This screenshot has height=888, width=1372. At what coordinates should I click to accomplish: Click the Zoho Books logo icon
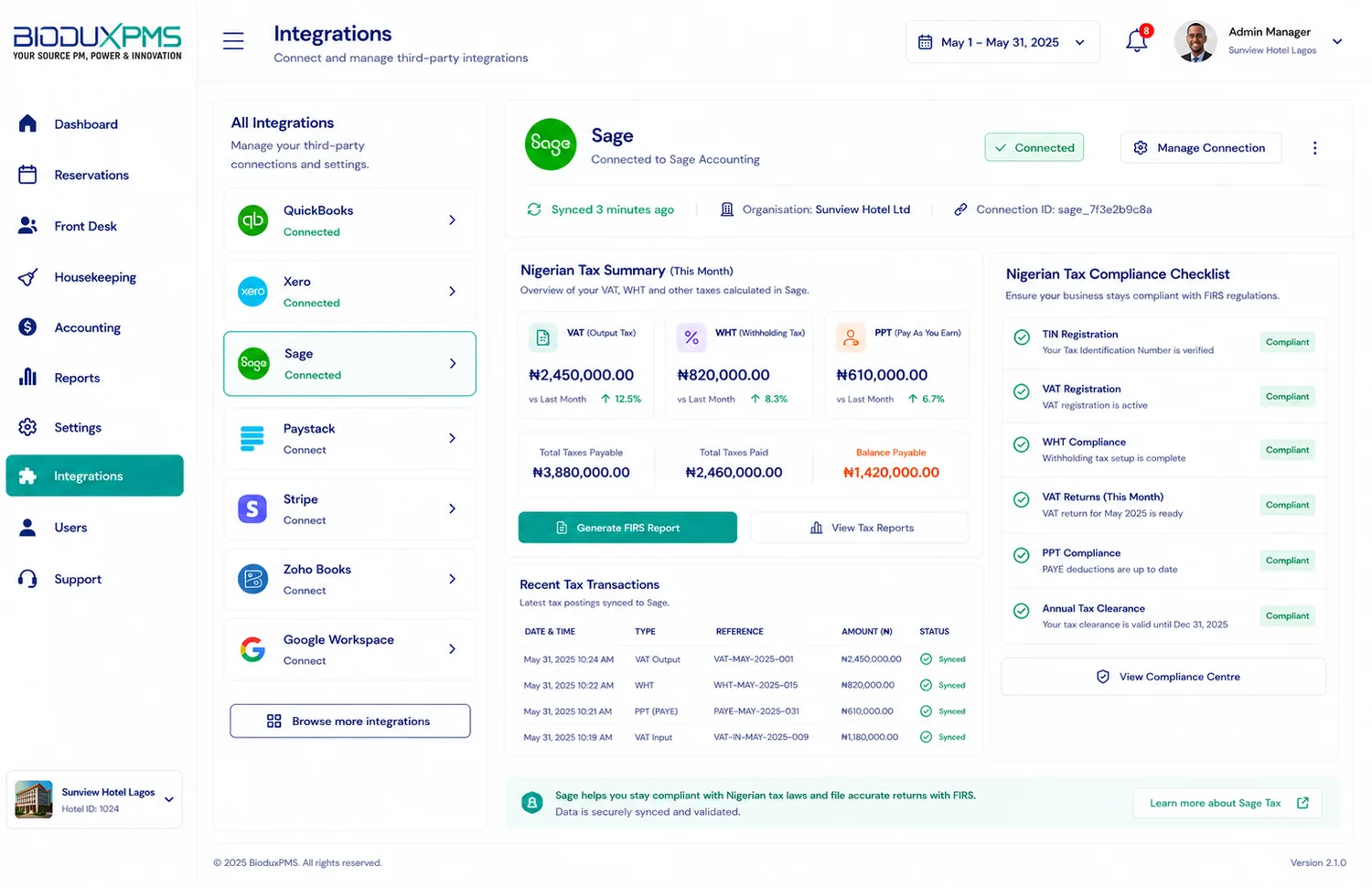253,579
